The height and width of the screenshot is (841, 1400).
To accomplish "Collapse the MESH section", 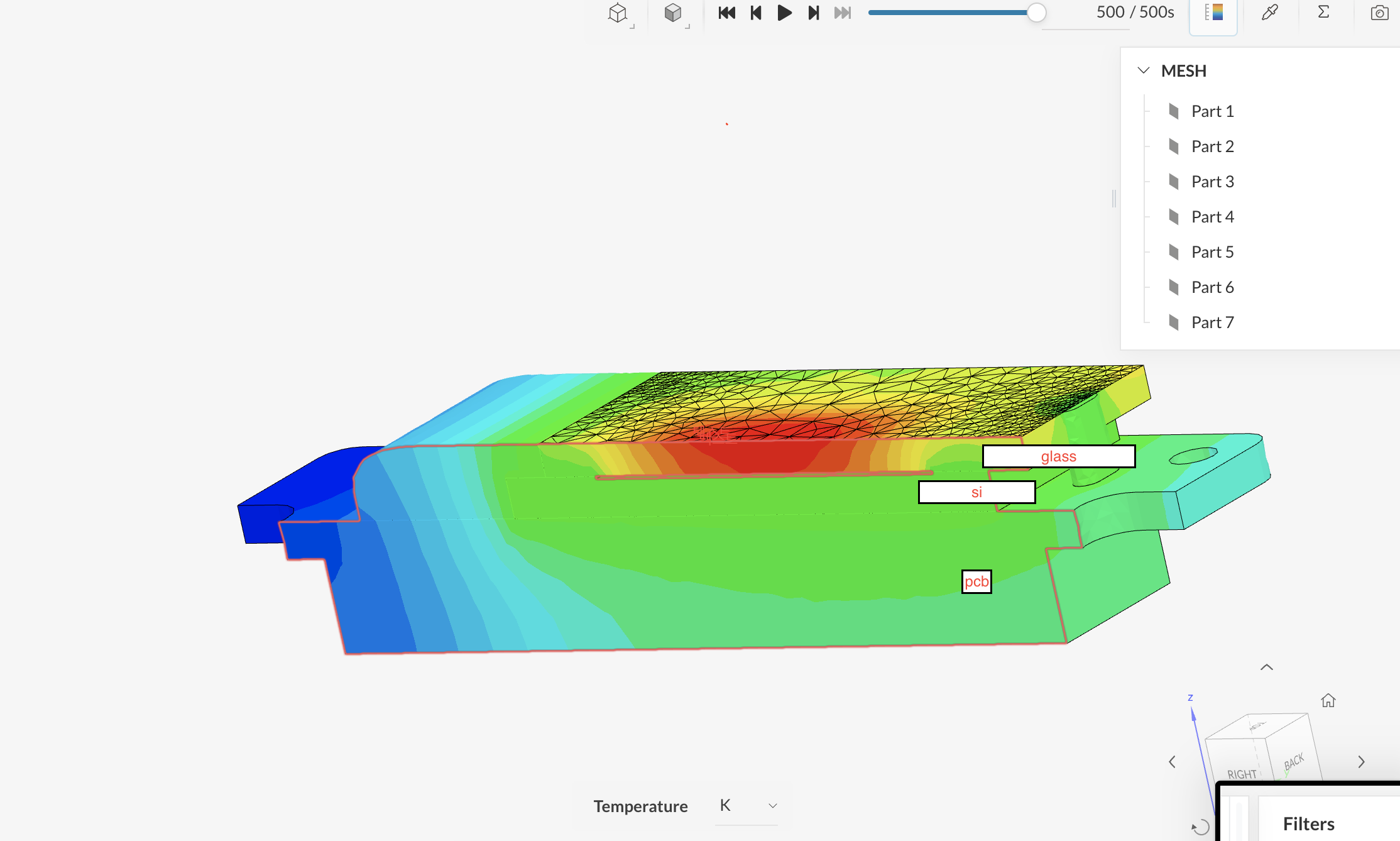I will coord(1144,70).
